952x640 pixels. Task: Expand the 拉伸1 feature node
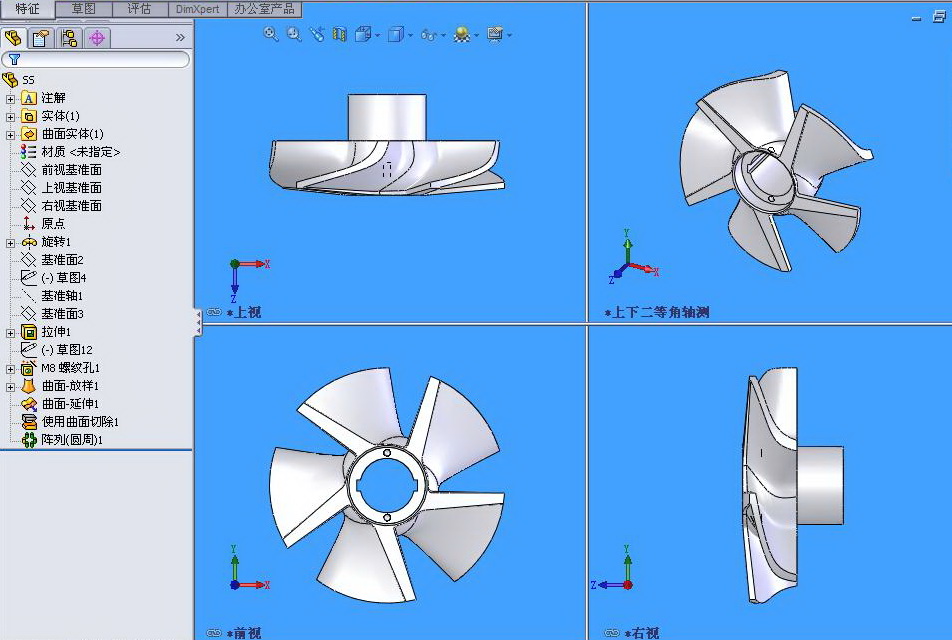(x=10, y=333)
